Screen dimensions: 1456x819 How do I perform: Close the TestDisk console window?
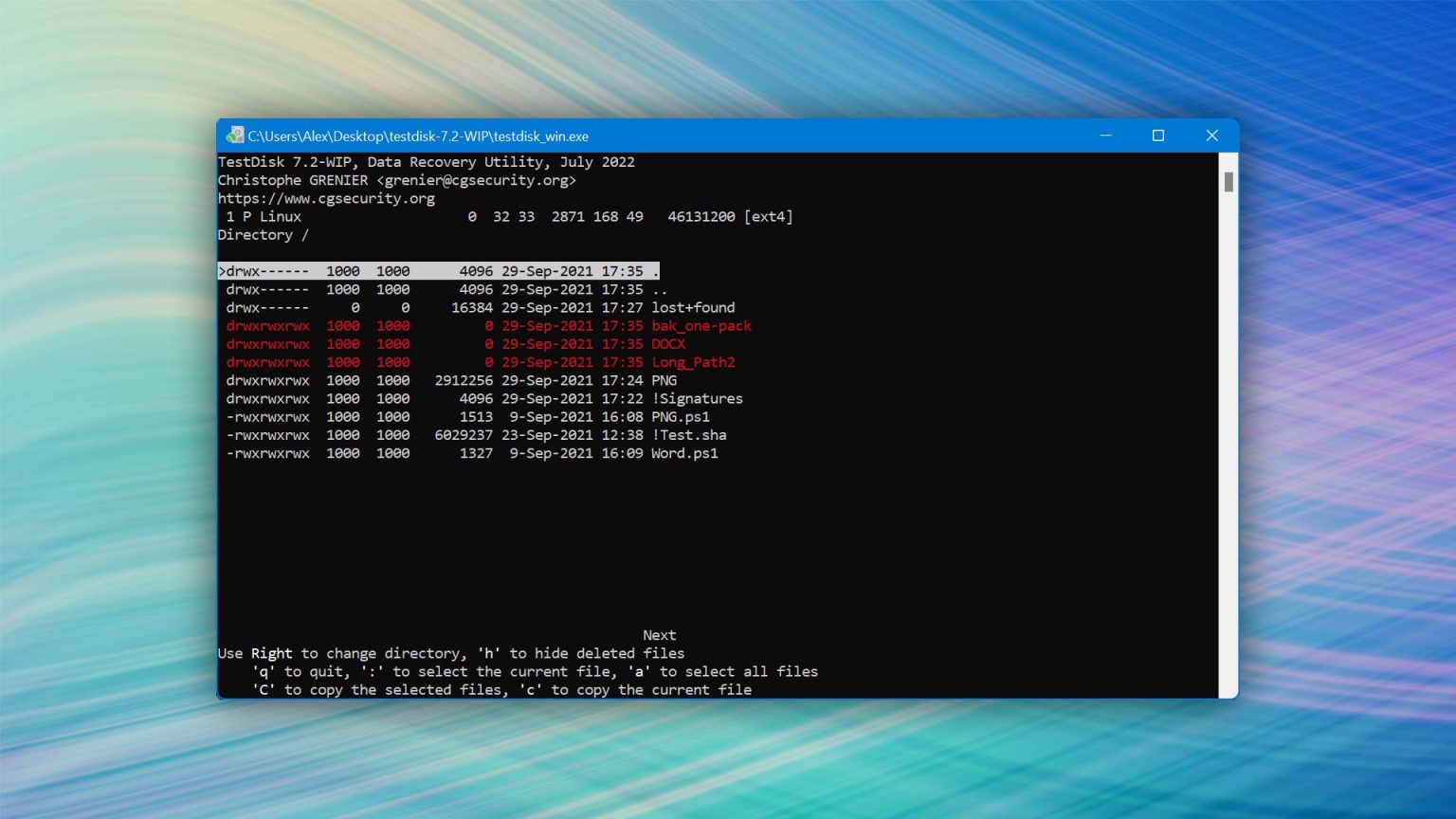[1211, 136]
